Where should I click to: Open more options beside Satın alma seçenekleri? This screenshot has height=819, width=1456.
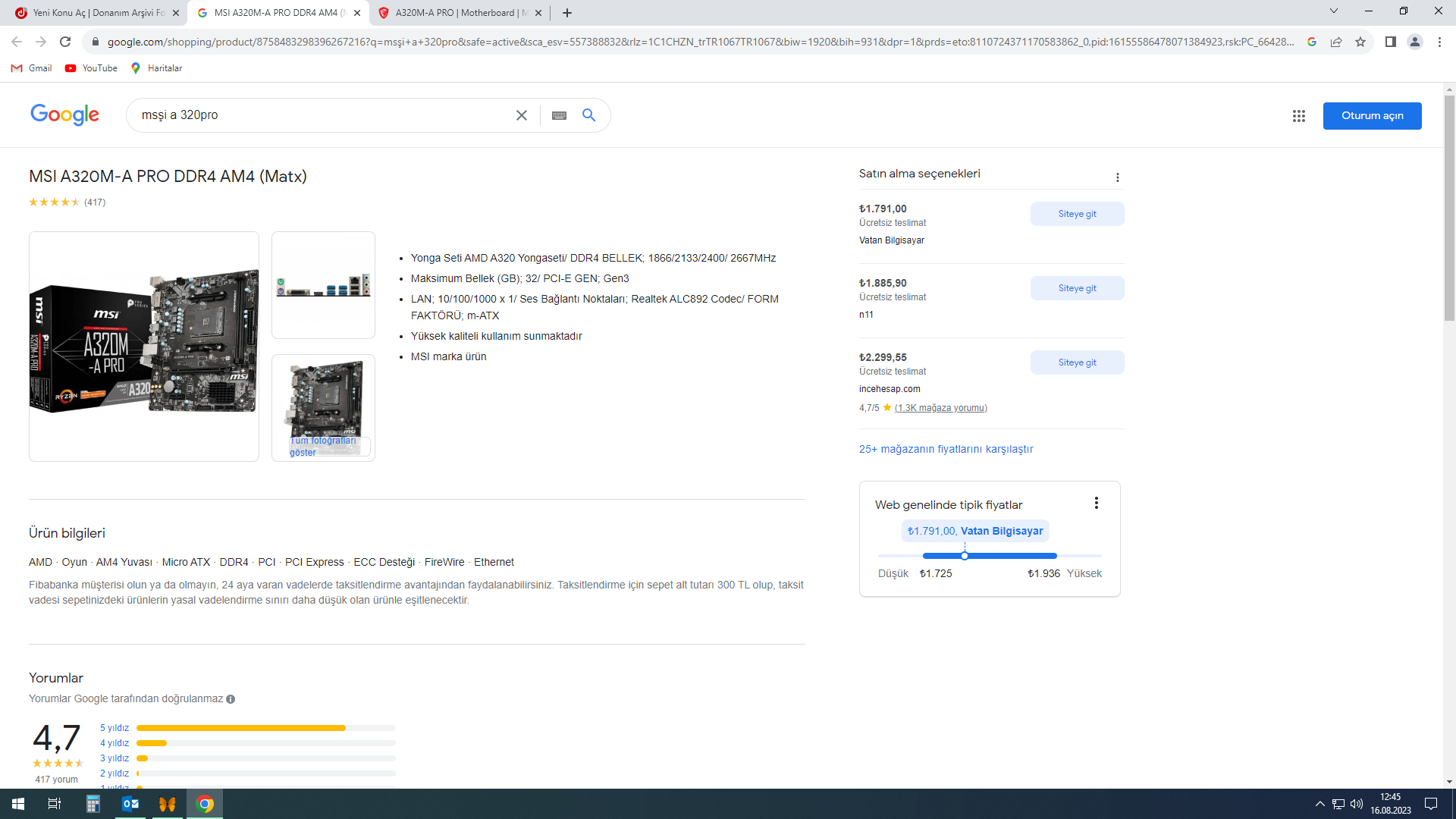(x=1117, y=177)
